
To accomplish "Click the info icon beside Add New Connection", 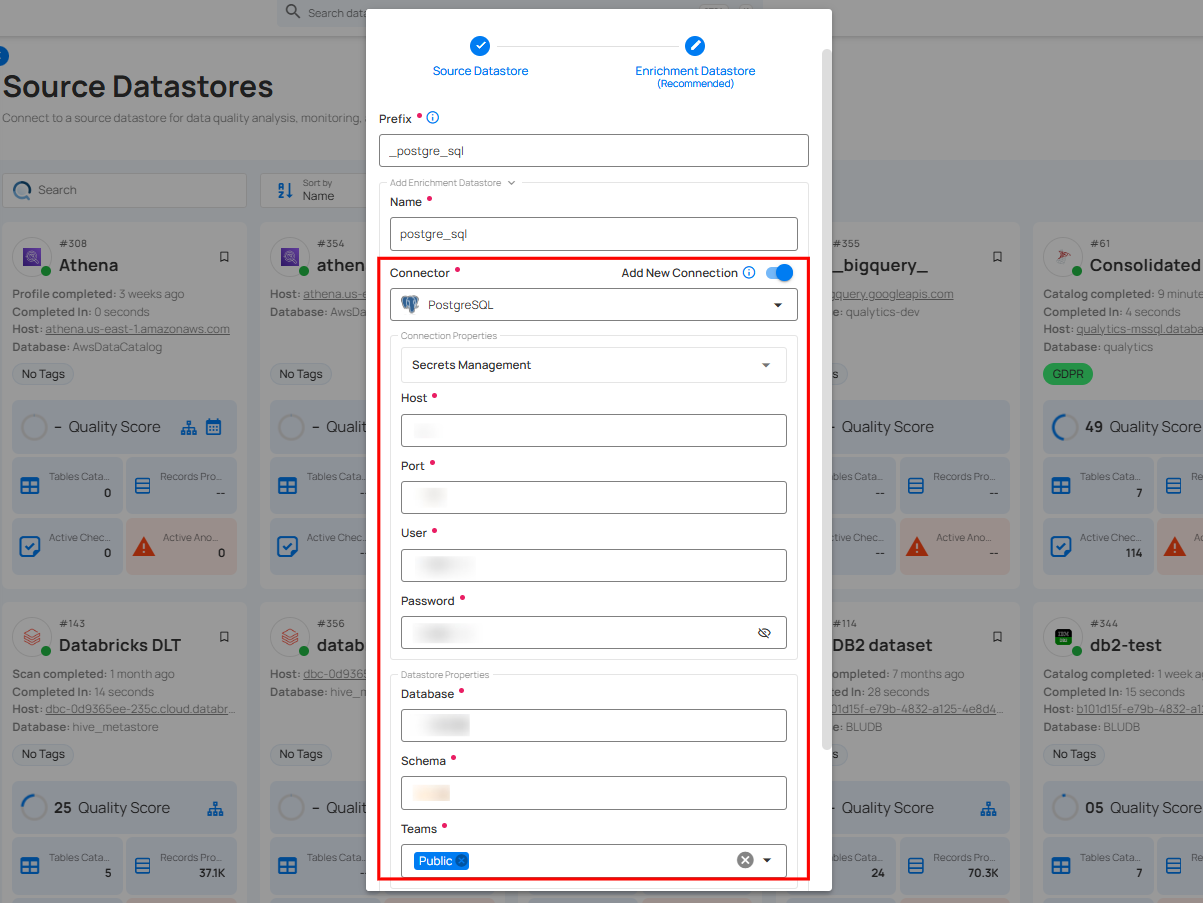I will (748, 273).
